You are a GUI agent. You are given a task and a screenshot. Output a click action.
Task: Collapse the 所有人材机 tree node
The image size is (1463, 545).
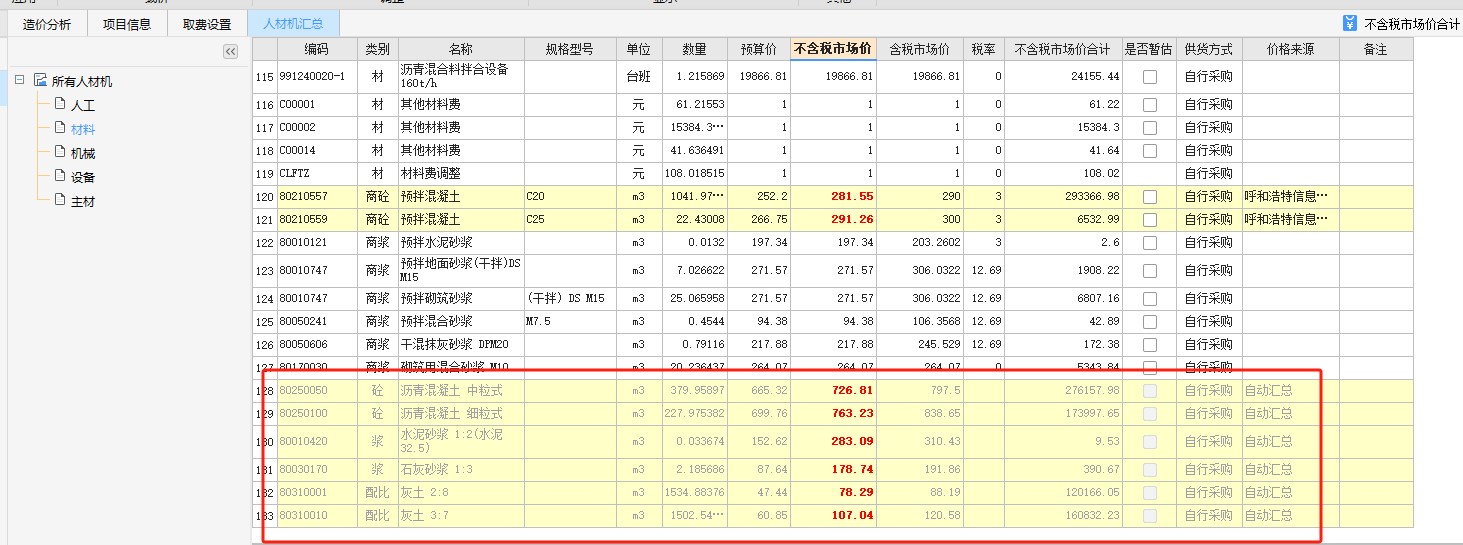point(20,80)
